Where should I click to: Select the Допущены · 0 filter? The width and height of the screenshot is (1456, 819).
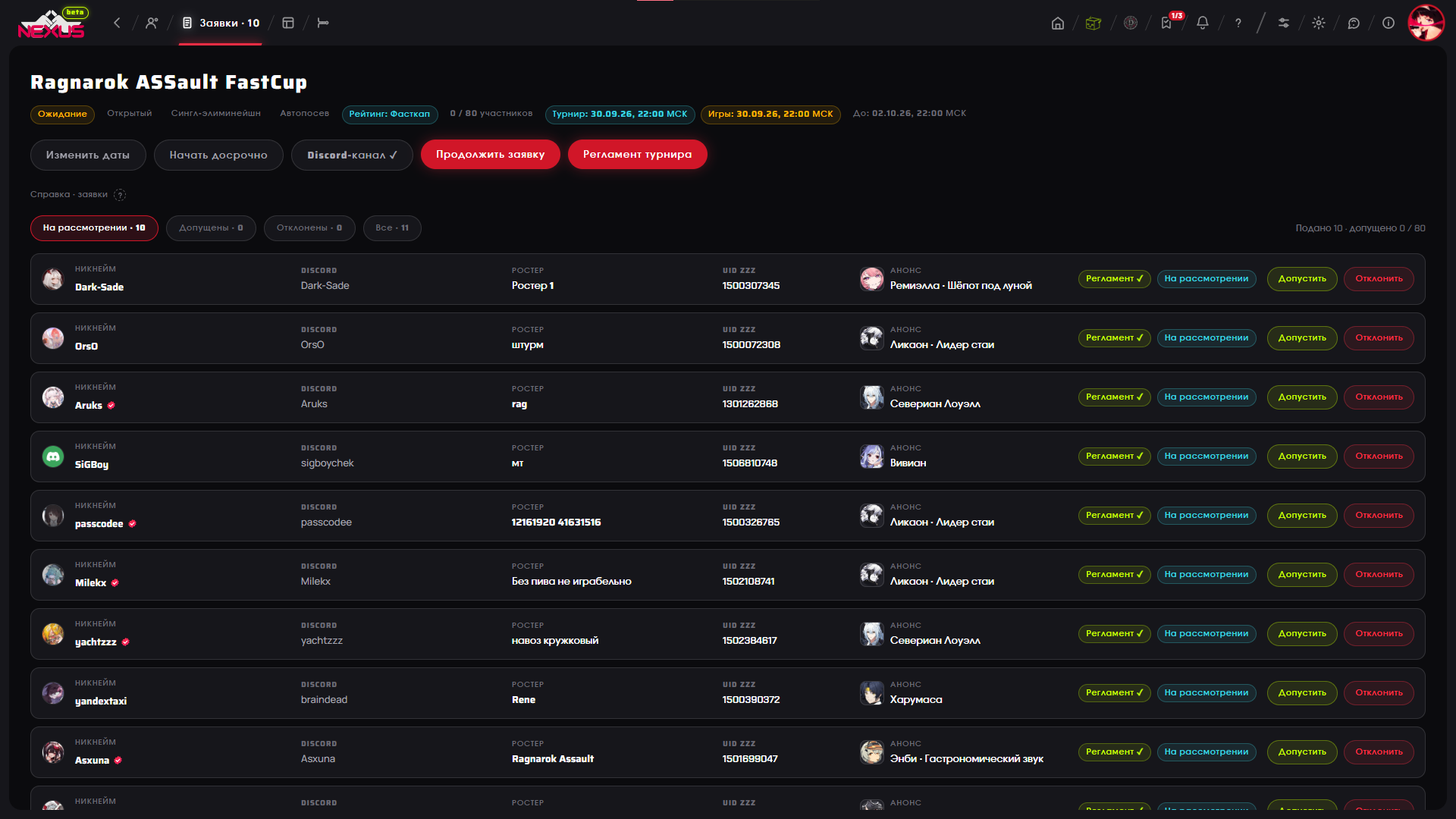(211, 227)
